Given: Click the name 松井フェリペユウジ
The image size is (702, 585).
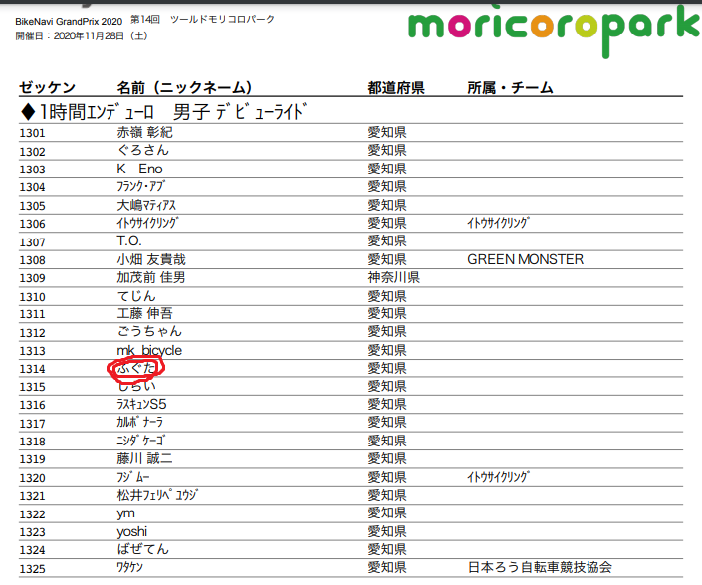Looking at the screenshot, I should coord(157,495).
